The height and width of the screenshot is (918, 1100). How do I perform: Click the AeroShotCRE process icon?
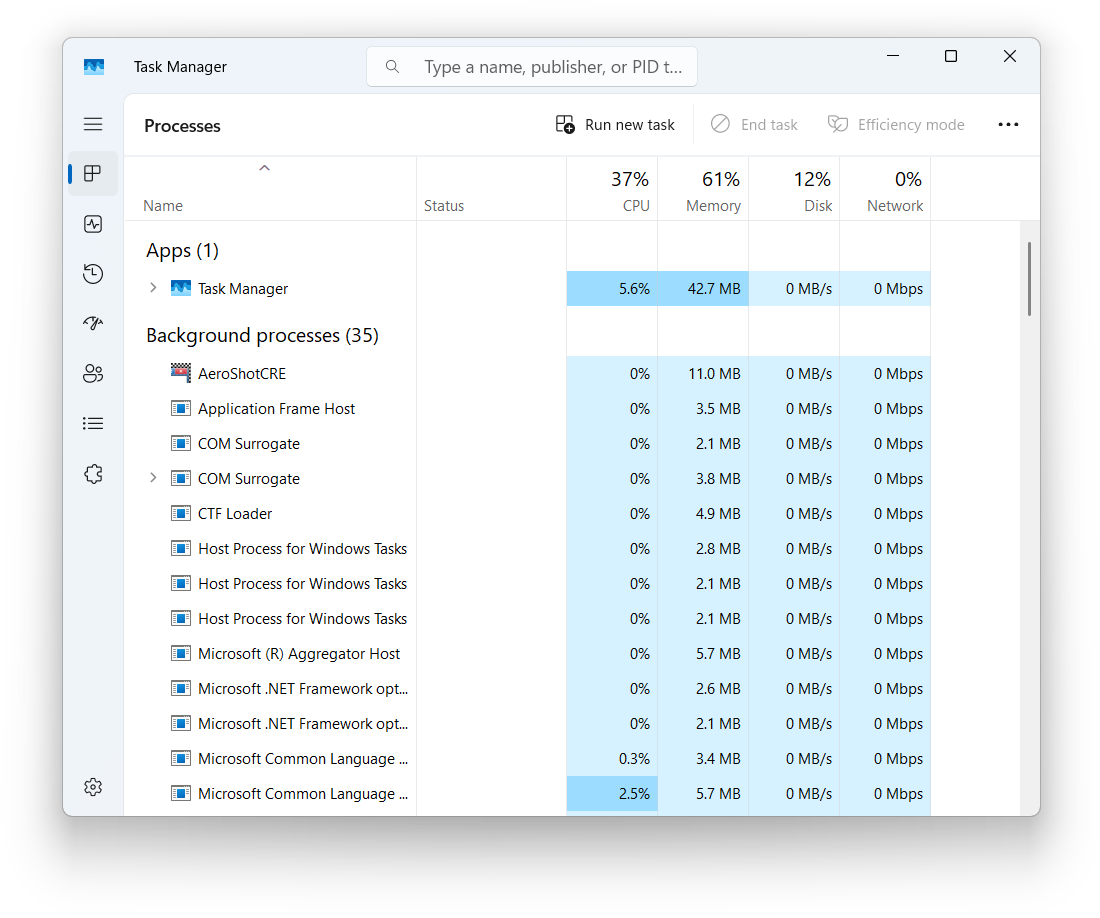tap(181, 373)
